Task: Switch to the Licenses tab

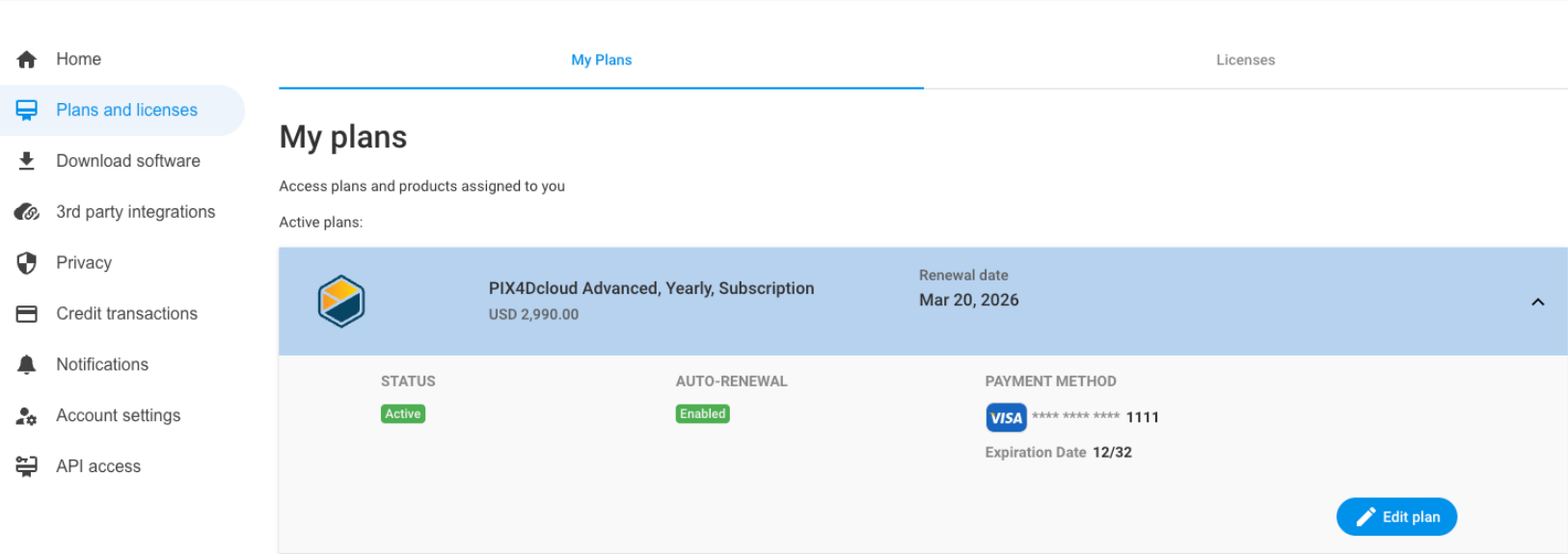Action: [1245, 60]
